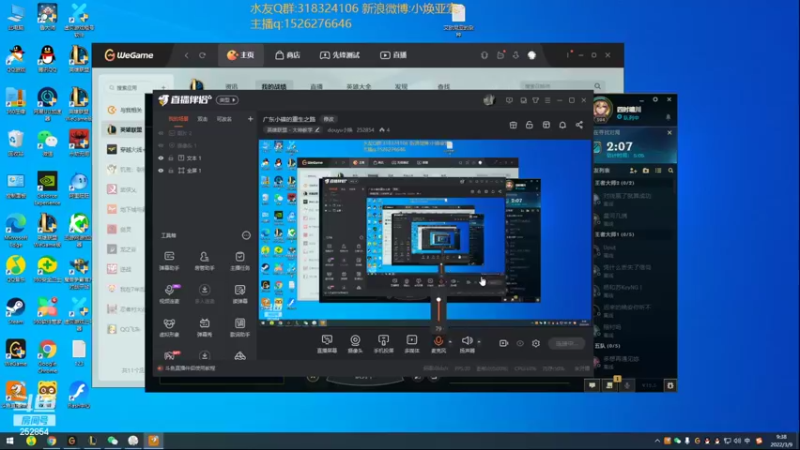Open 我的战绩 sub-tab in WeGame
Screen dimensions: 800x450
(274, 87)
